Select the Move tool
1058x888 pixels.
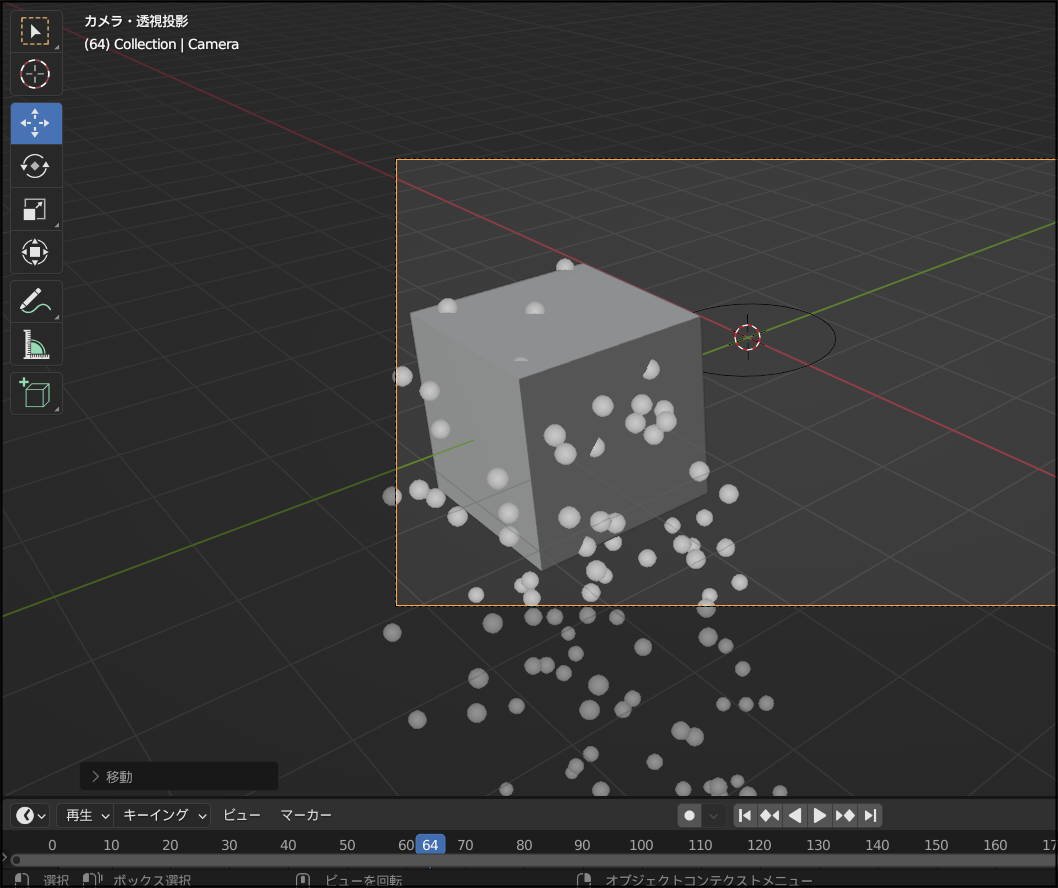[x=36, y=123]
